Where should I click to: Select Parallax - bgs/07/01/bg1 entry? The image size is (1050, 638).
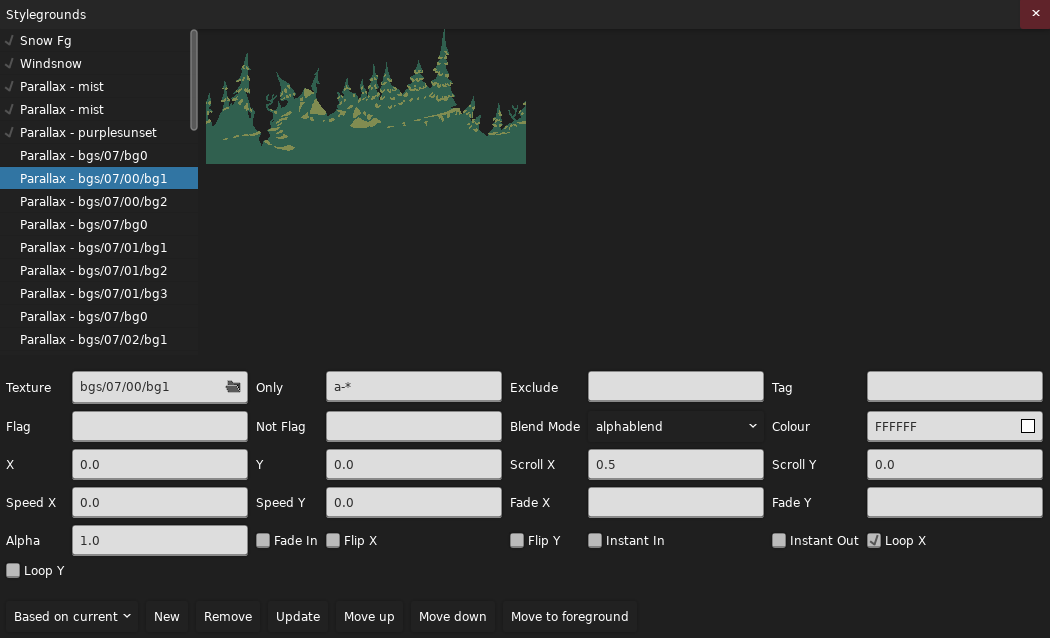click(x=99, y=248)
